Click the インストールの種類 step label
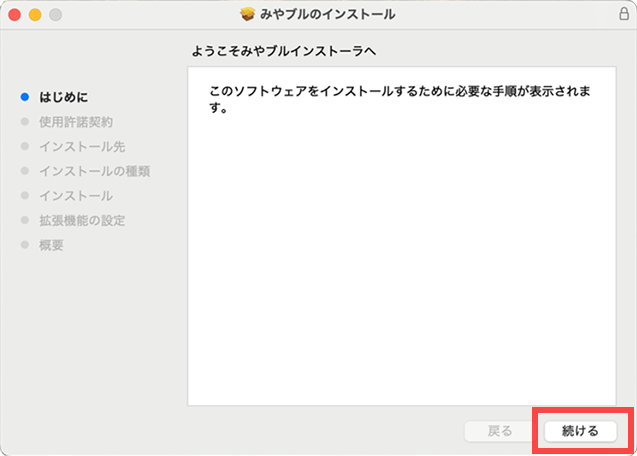The width and height of the screenshot is (637, 456). pos(94,171)
